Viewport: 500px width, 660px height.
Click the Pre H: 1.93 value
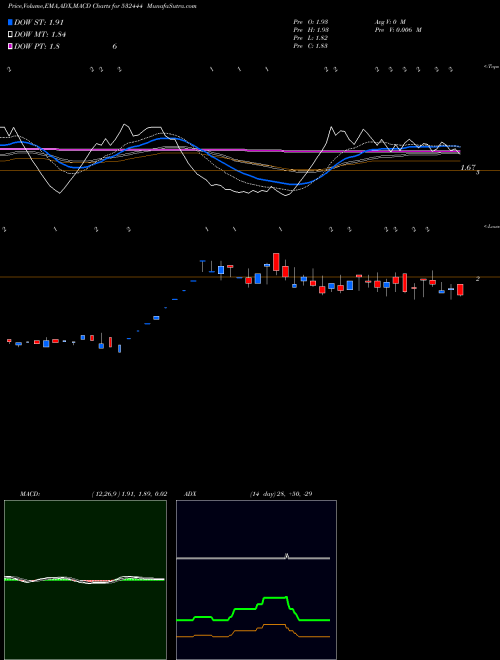[311, 30]
